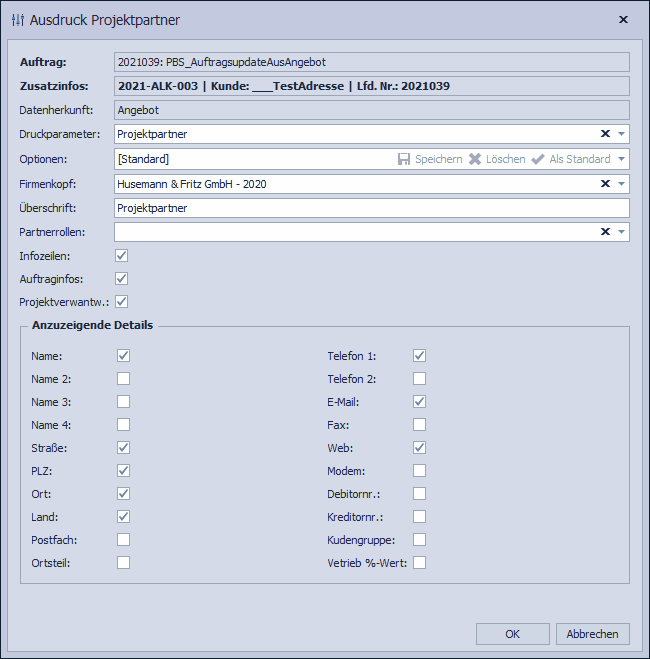Open the Druckparameter dropdown list
This screenshot has height=659, width=650.
pos(621,134)
